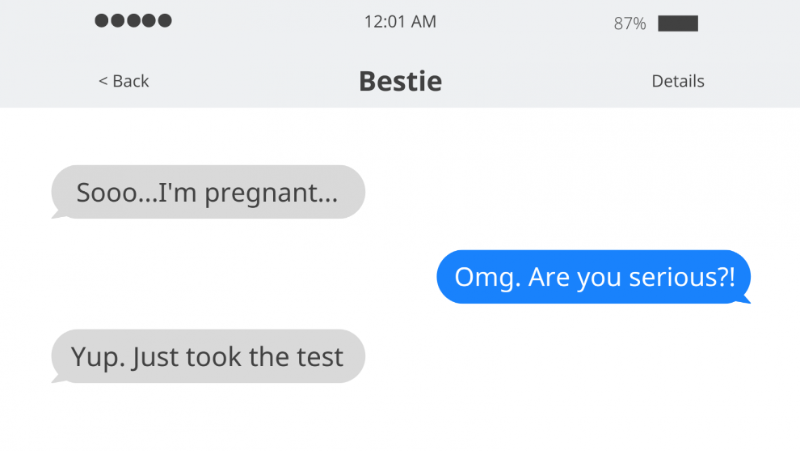Open Details for this conversation
The width and height of the screenshot is (800, 451).
point(678,81)
